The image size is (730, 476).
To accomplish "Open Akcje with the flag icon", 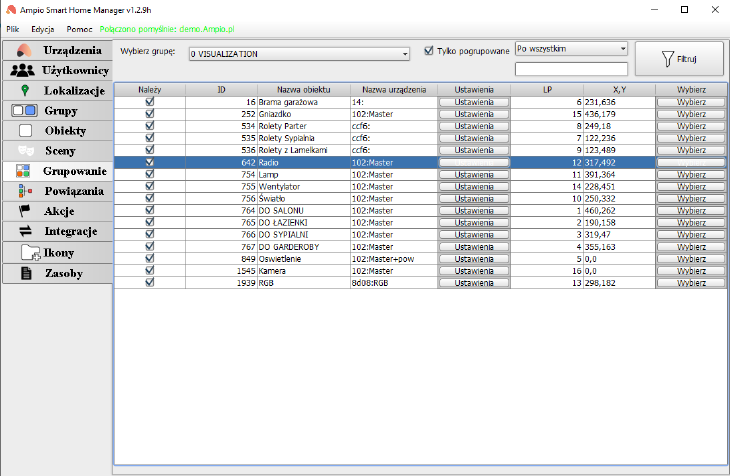I will [58, 211].
